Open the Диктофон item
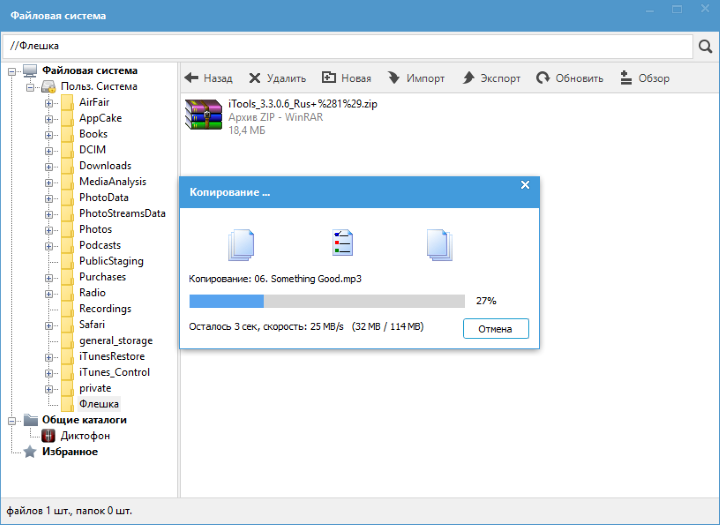This screenshot has width=720, height=525. point(85,435)
